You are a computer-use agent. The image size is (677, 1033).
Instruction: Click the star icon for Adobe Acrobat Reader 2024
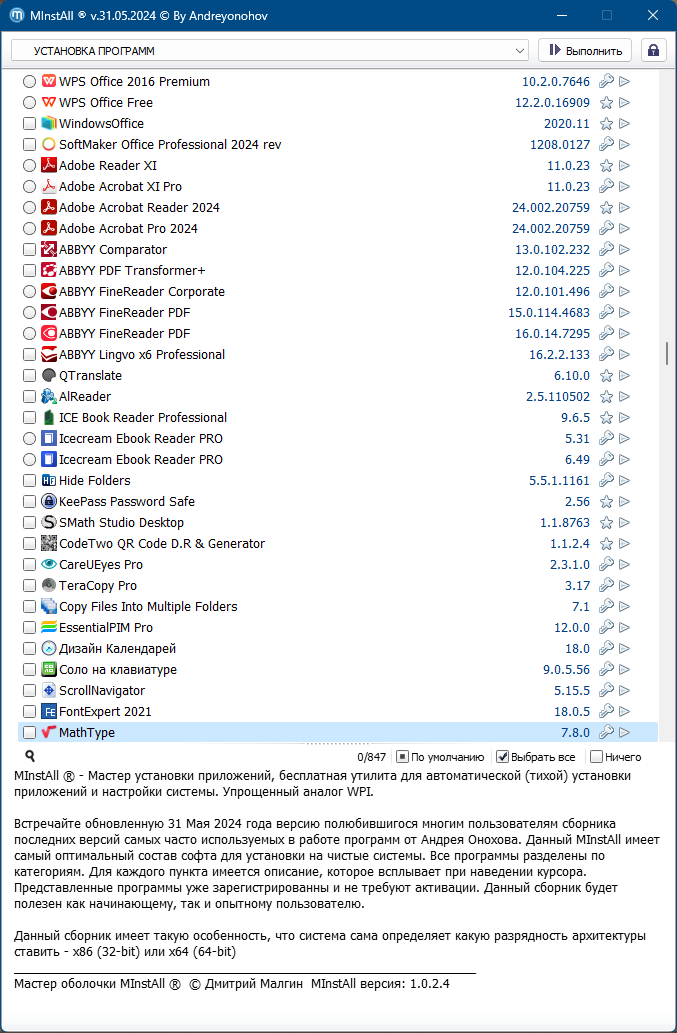coord(606,208)
